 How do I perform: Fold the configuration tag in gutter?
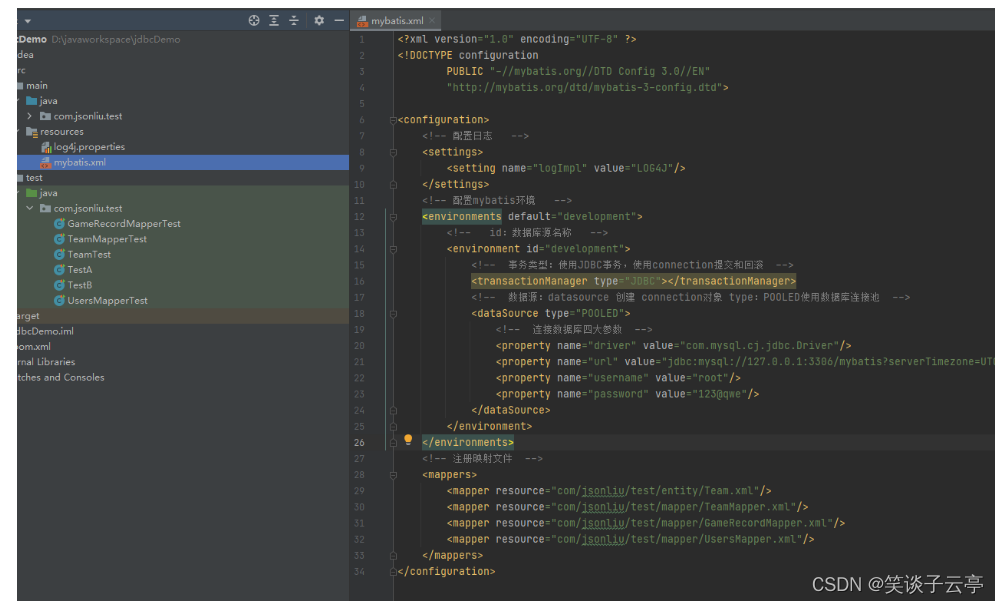point(392,120)
